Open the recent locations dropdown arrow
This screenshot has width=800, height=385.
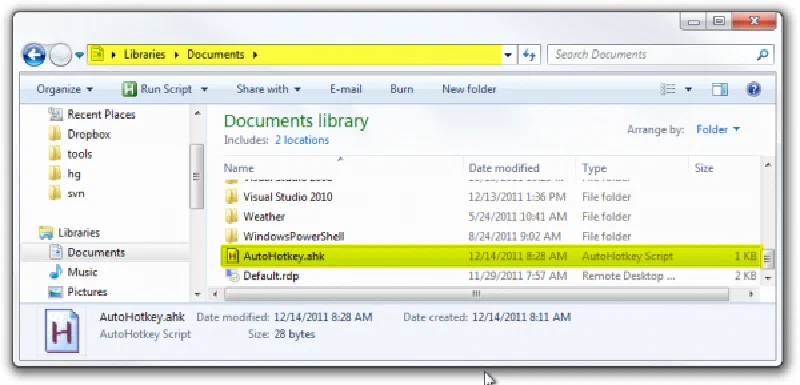[x=80, y=55]
